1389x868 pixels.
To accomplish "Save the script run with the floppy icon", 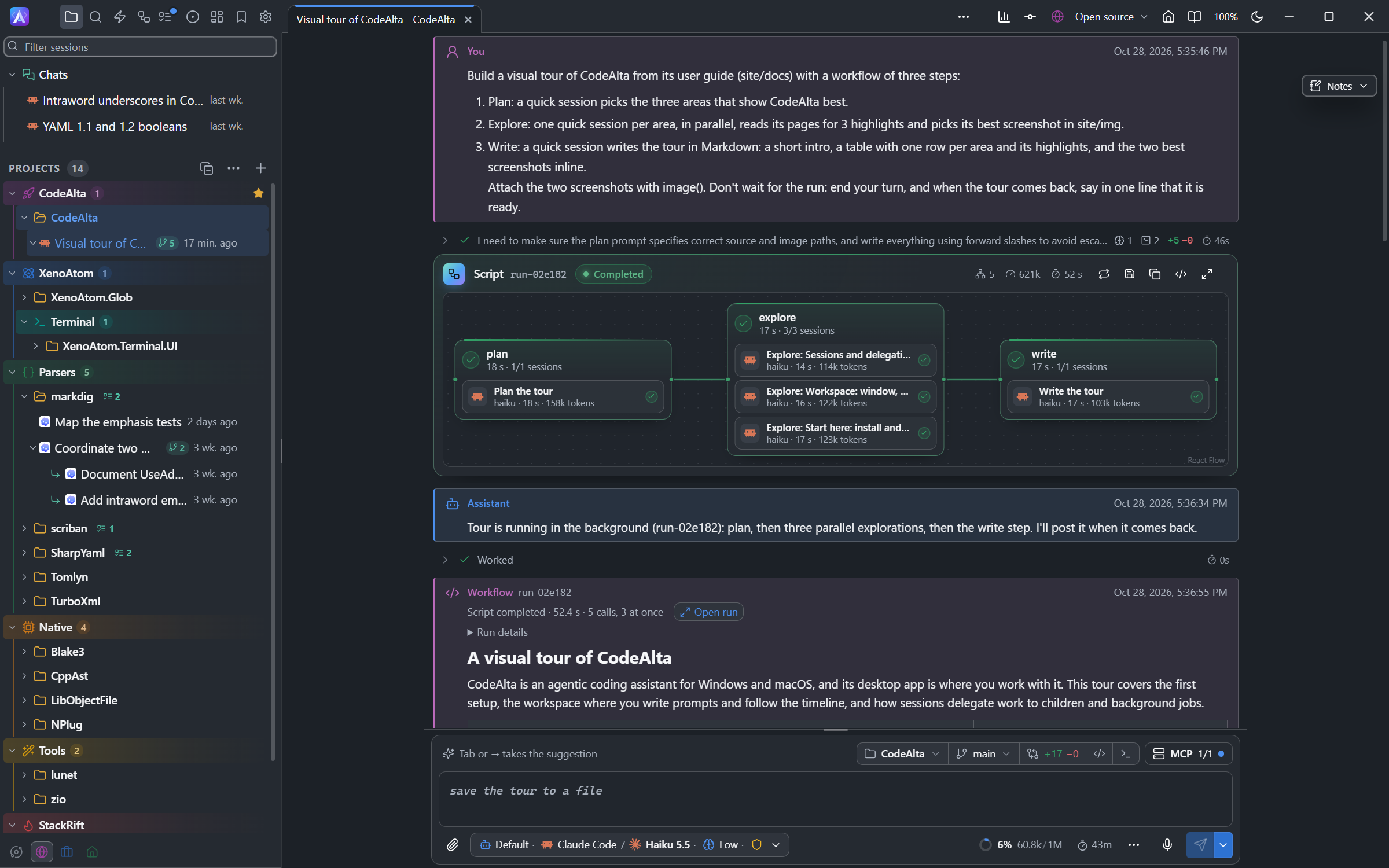I will [1129, 274].
